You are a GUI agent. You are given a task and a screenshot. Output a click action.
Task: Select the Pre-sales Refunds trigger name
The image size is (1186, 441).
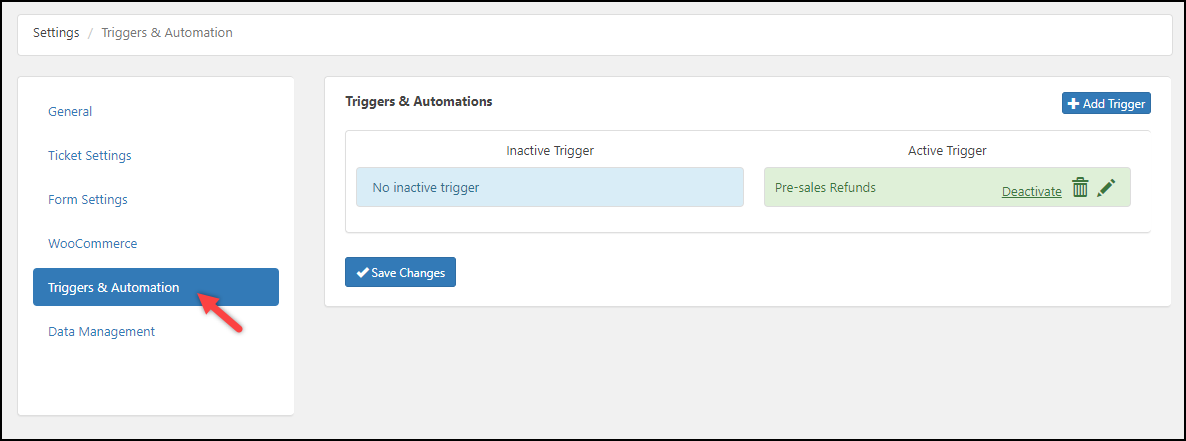click(825, 188)
